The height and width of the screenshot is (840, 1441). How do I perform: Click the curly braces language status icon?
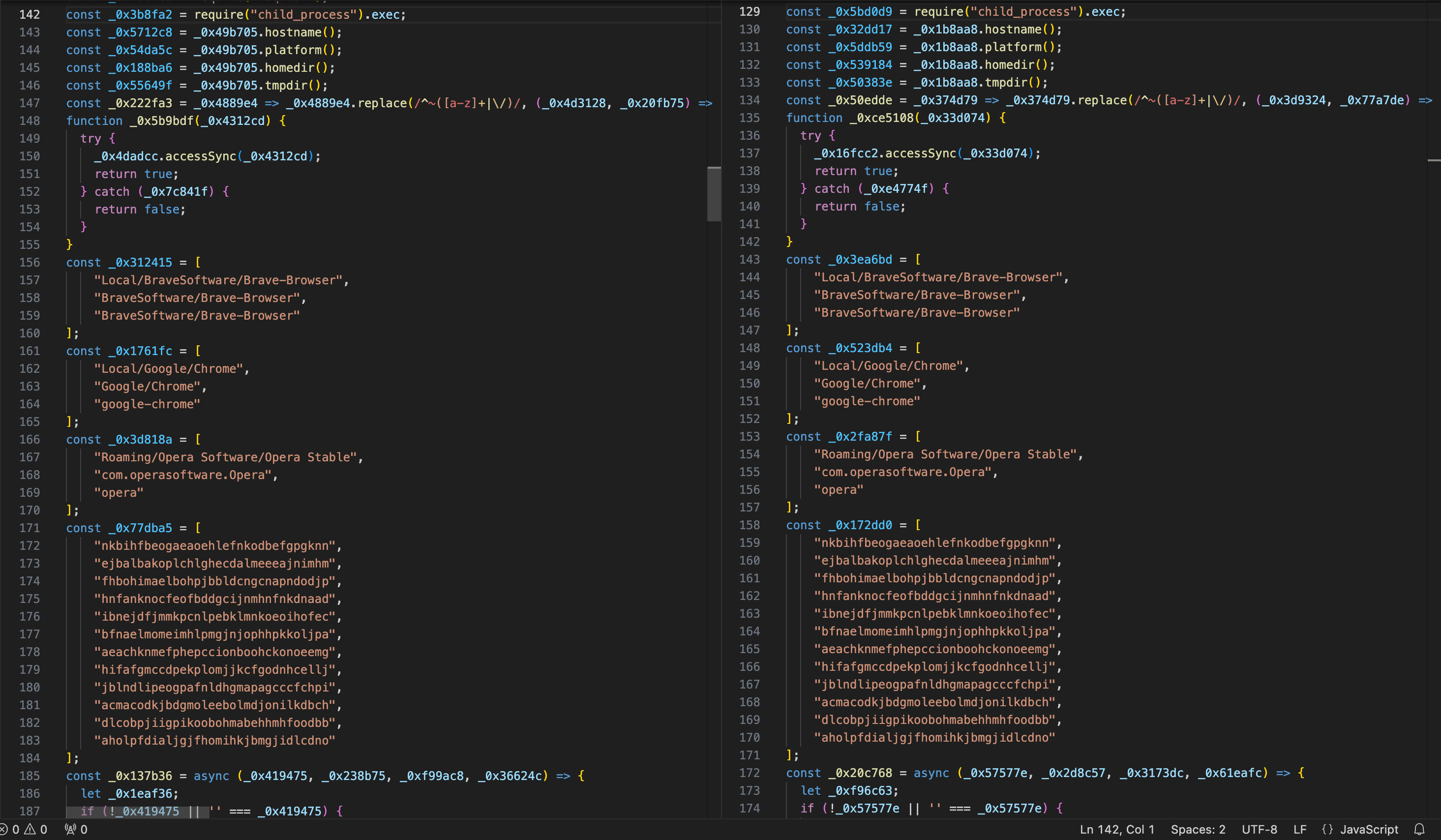pyautogui.click(x=1328, y=829)
